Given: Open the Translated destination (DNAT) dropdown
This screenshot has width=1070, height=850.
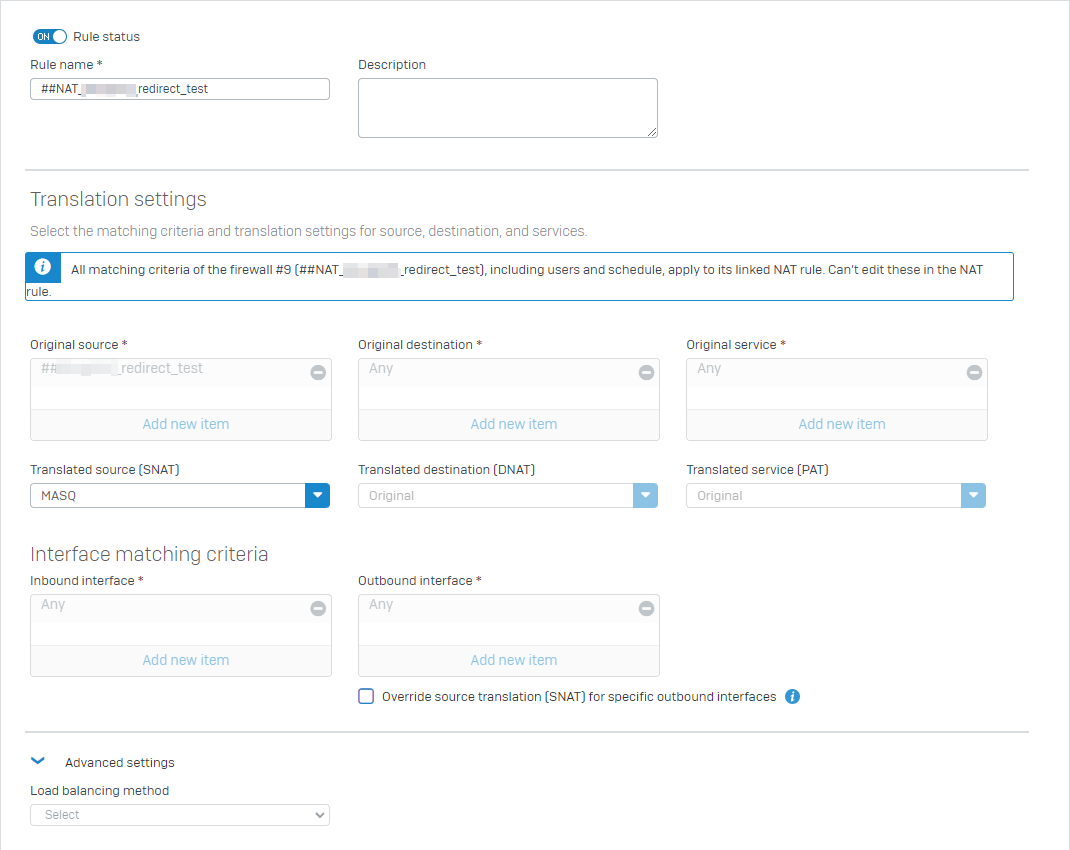Looking at the screenshot, I should (645, 495).
